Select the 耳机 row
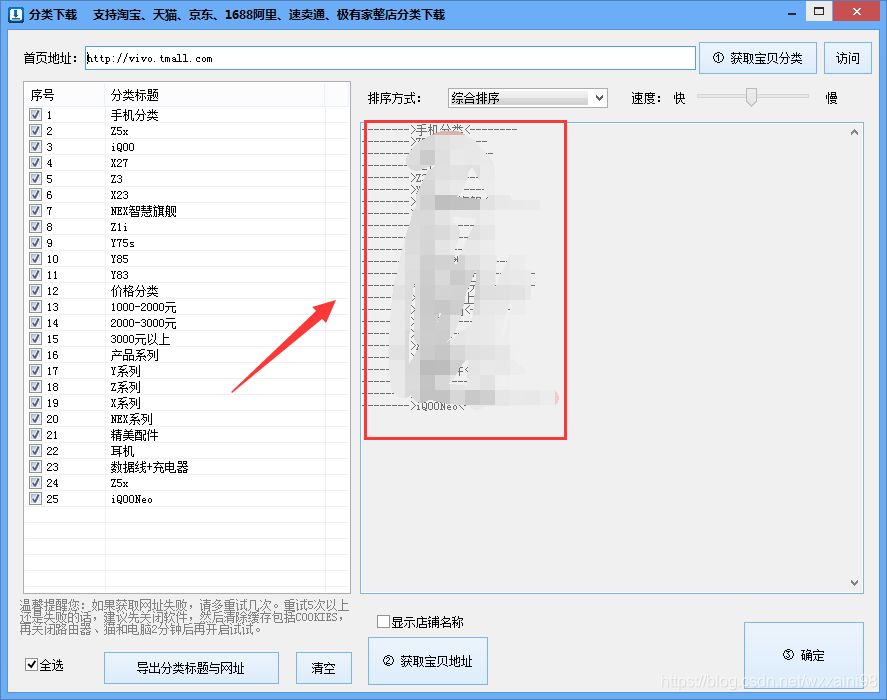Viewport: 887px width, 700px height. tap(187, 450)
